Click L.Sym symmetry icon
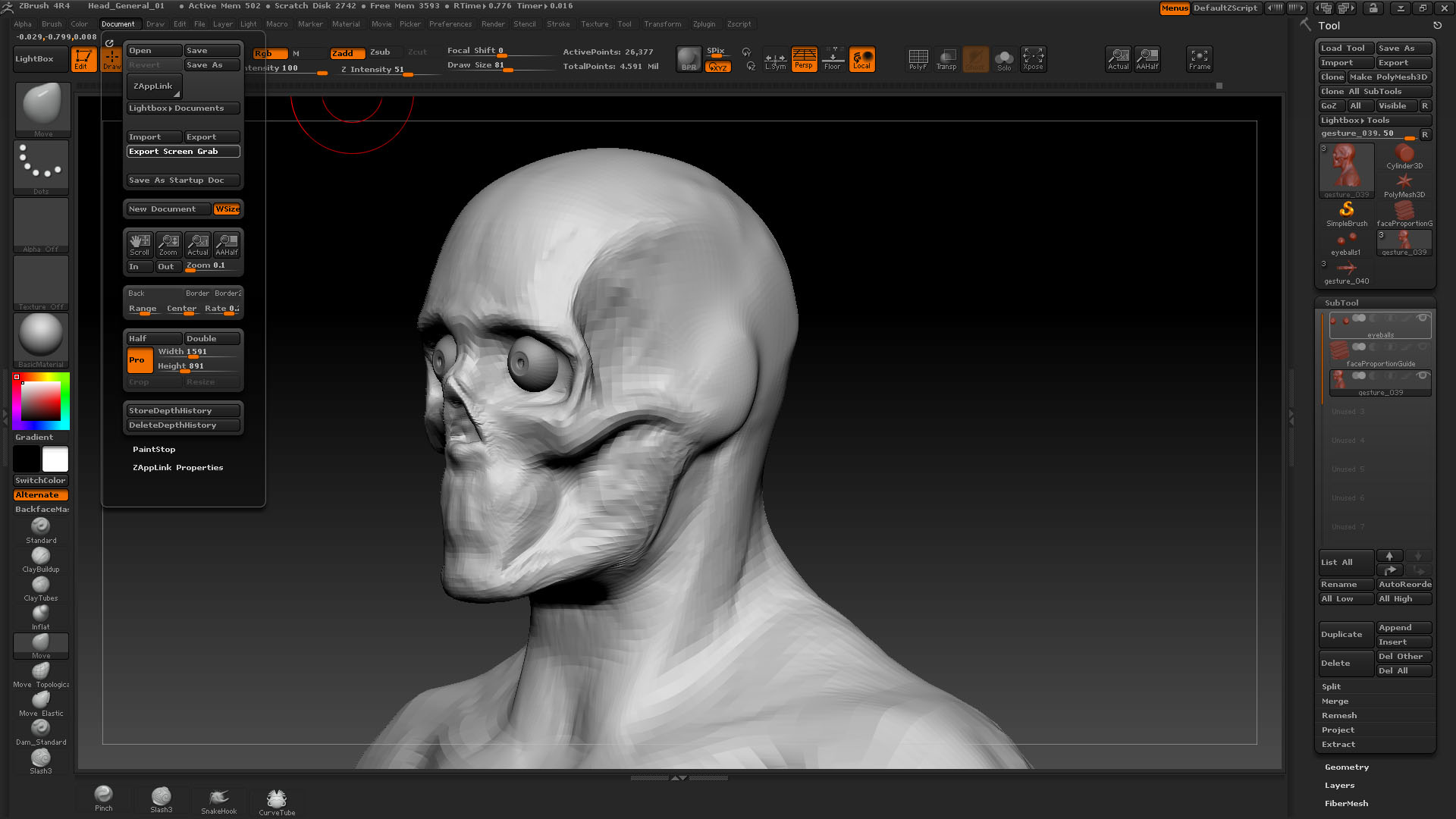Screen dimensions: 1456x819 [775, 59]
